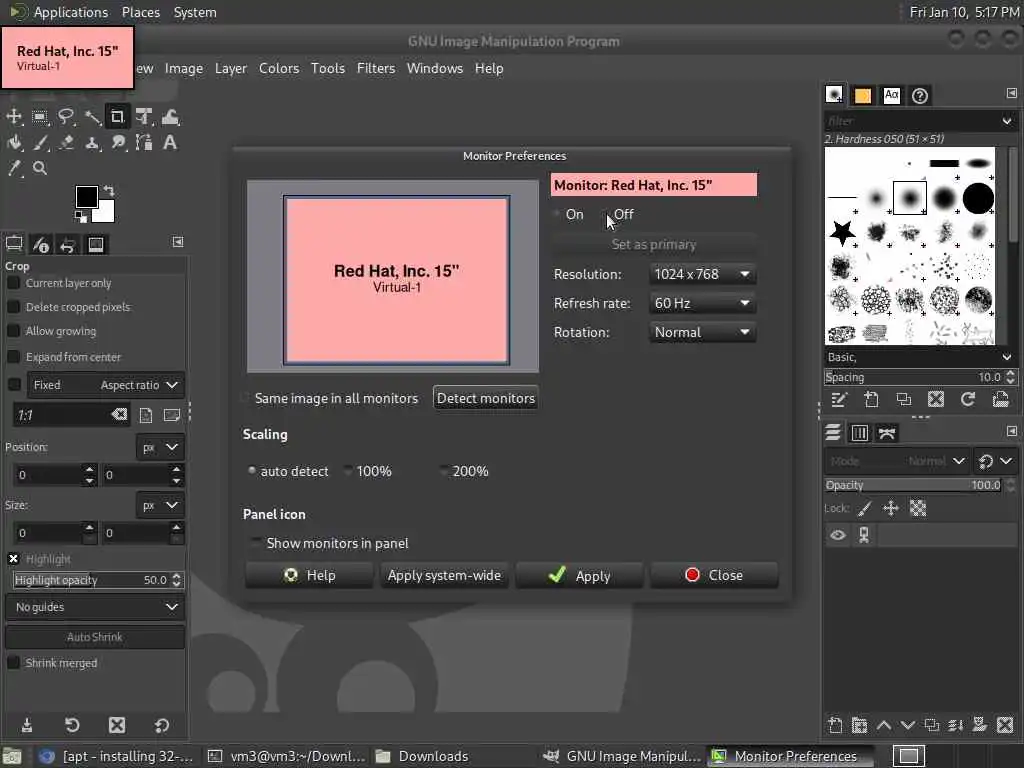This screenshot has width=1024, height=768.
Task: Refresh the brushes list
Action: pos(968,399)
